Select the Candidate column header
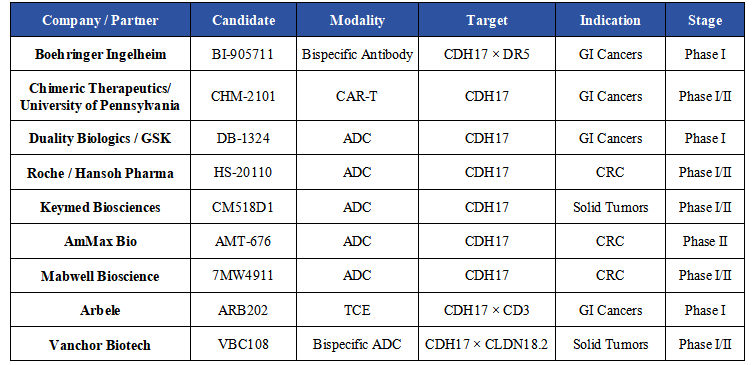The image size is (752, 365). [x=244, y=20]
